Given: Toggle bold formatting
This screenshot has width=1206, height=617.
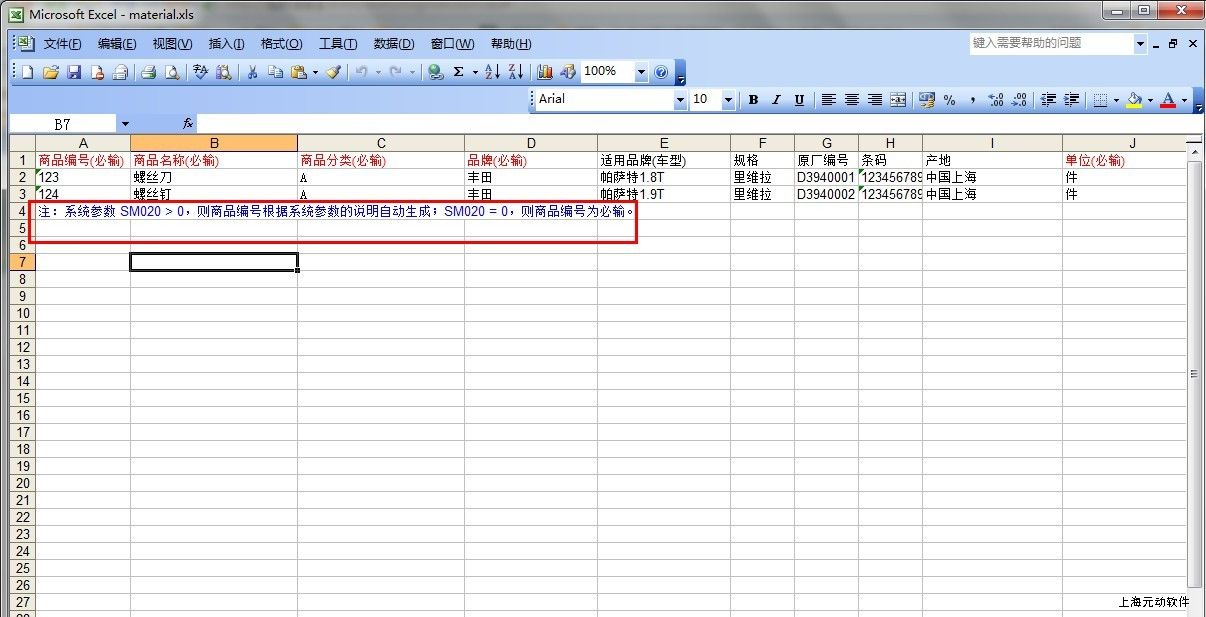Looking at the screenshot, I should pos(753,100).
